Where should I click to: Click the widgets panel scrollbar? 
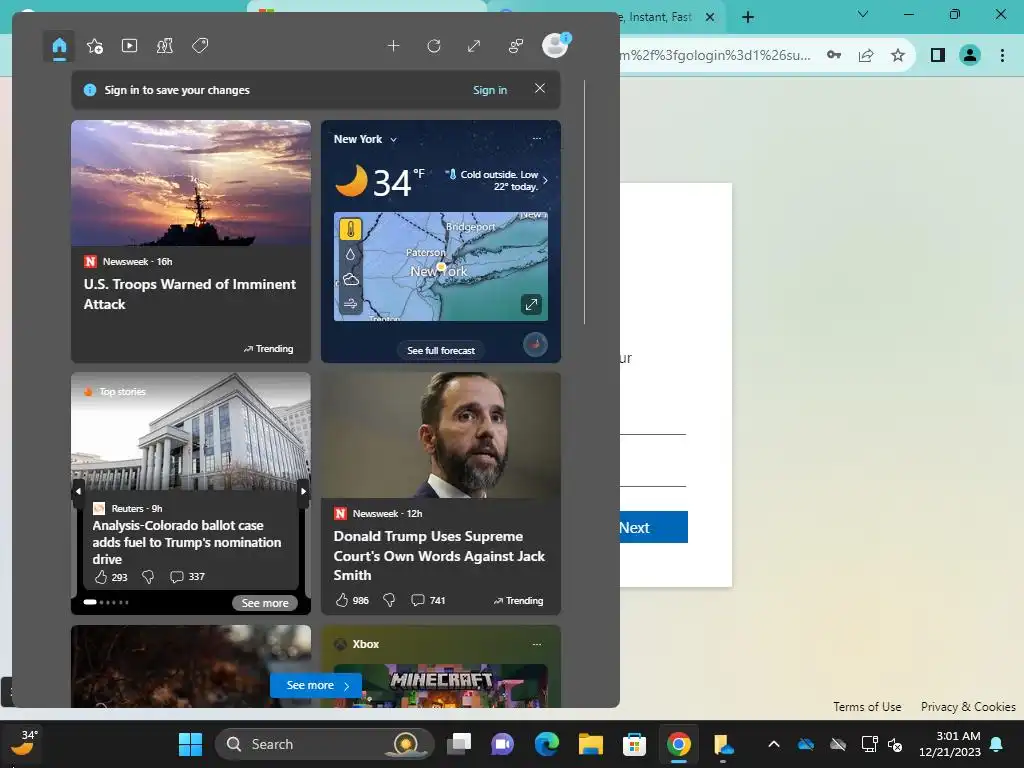[584, 202]
